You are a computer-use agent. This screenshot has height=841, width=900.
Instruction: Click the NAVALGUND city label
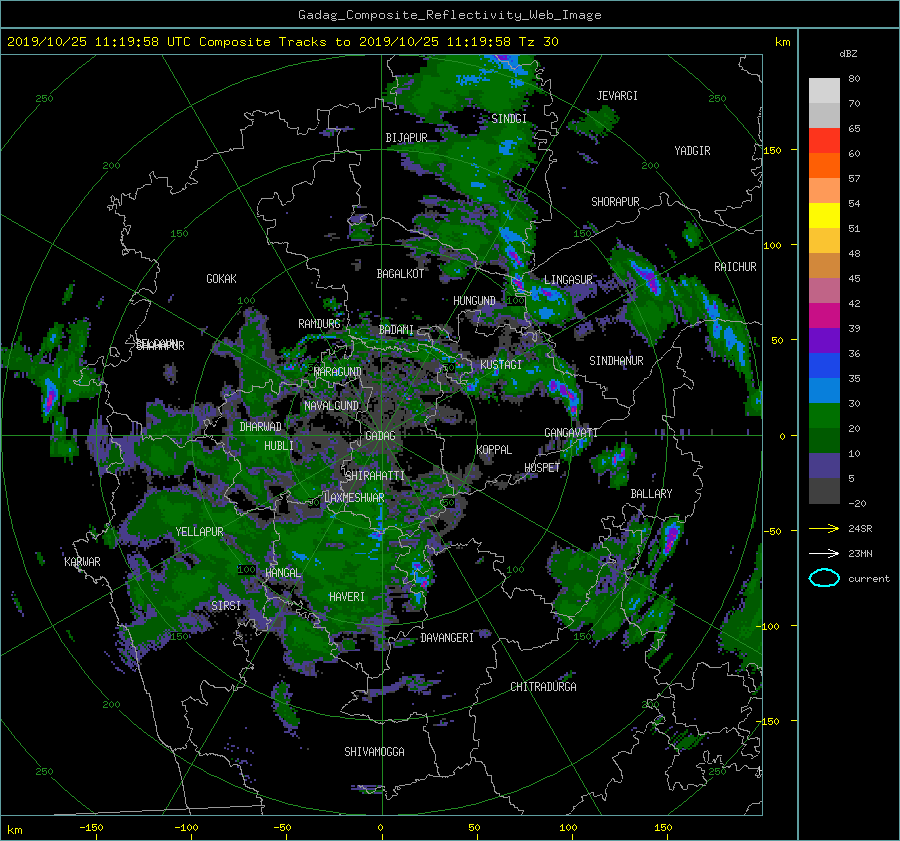(331, 405)
